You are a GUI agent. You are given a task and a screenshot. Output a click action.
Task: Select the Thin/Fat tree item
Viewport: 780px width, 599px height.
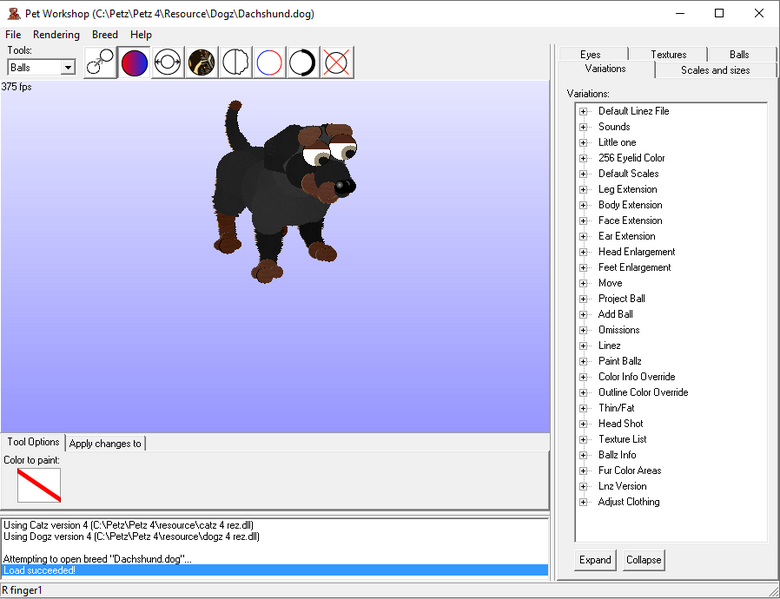[x=616, y=408]
